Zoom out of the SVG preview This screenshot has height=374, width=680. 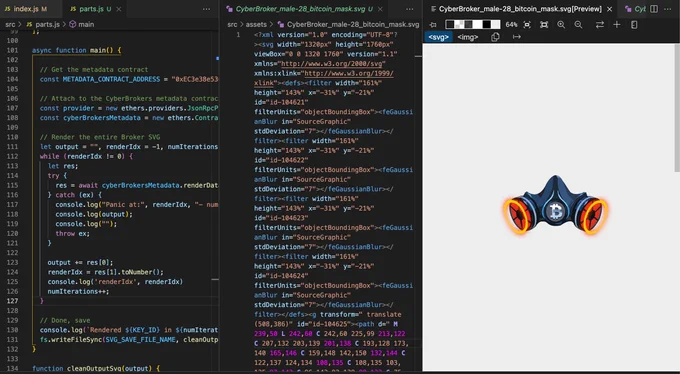(x=578, y=25)
